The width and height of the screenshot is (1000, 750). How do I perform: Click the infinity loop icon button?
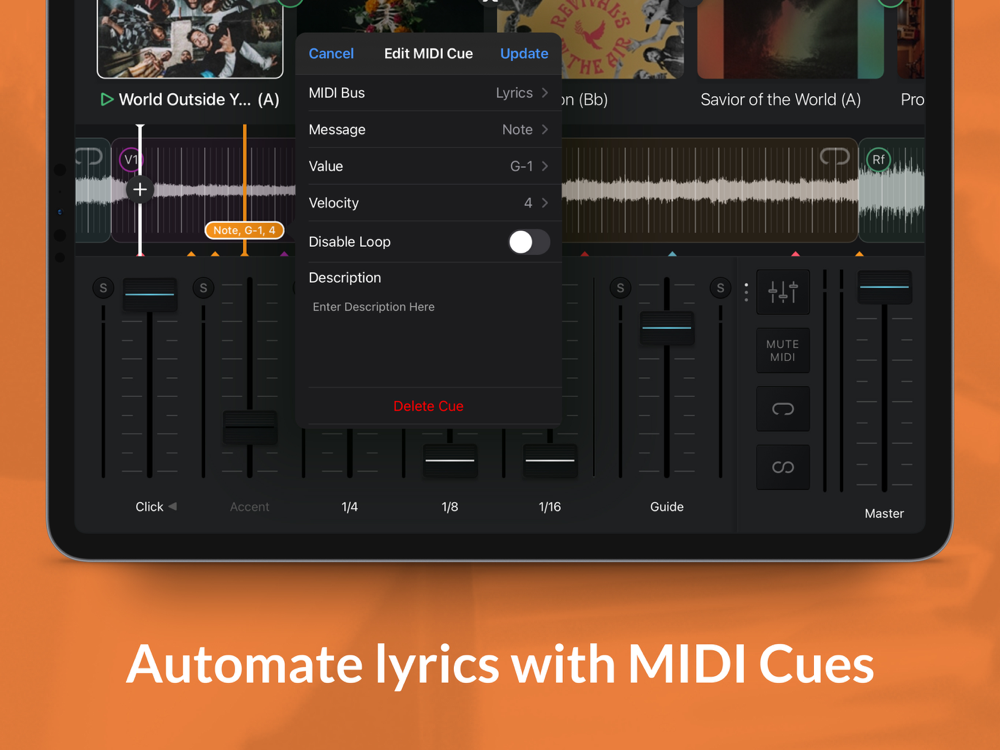coord(783,467)
